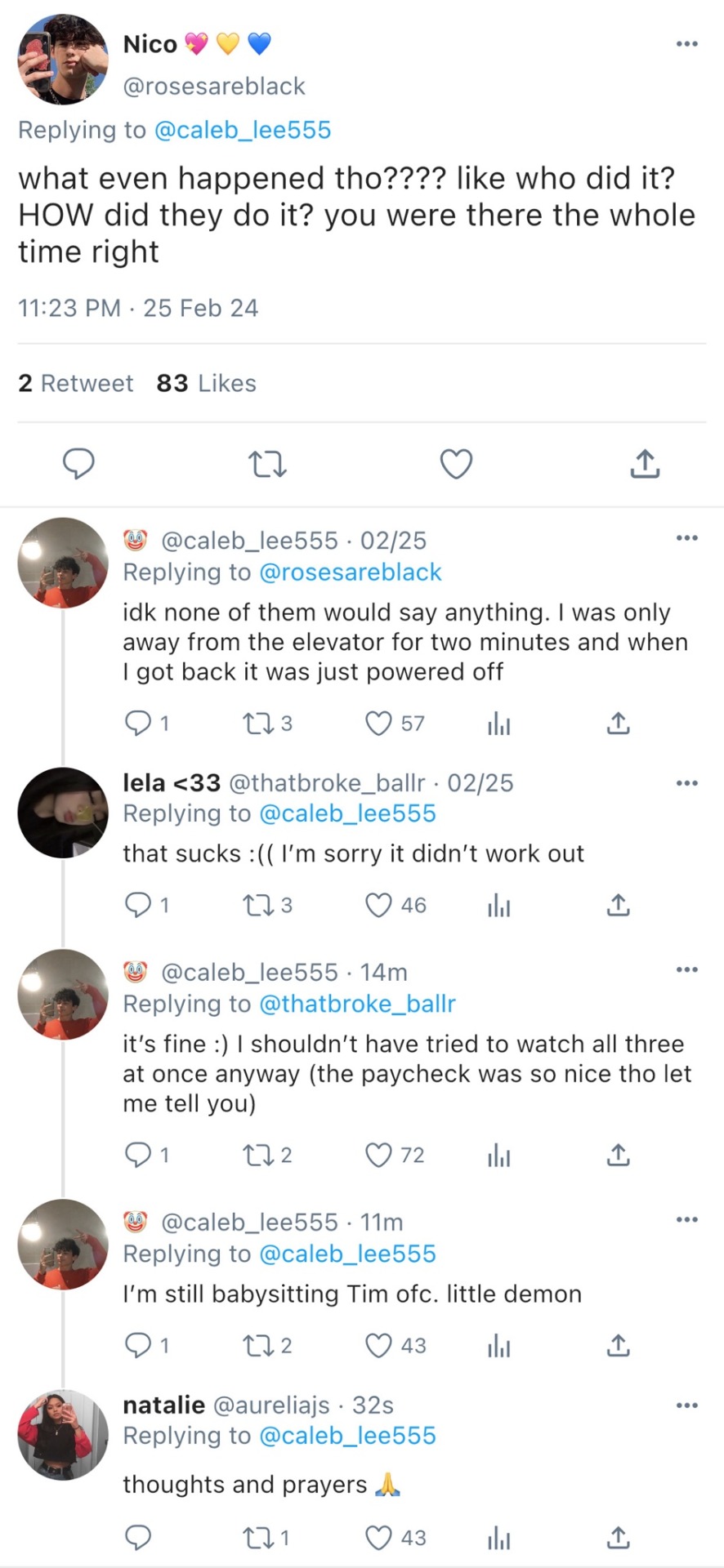Retweet Nico's main tweet

[x=267, y=464]
